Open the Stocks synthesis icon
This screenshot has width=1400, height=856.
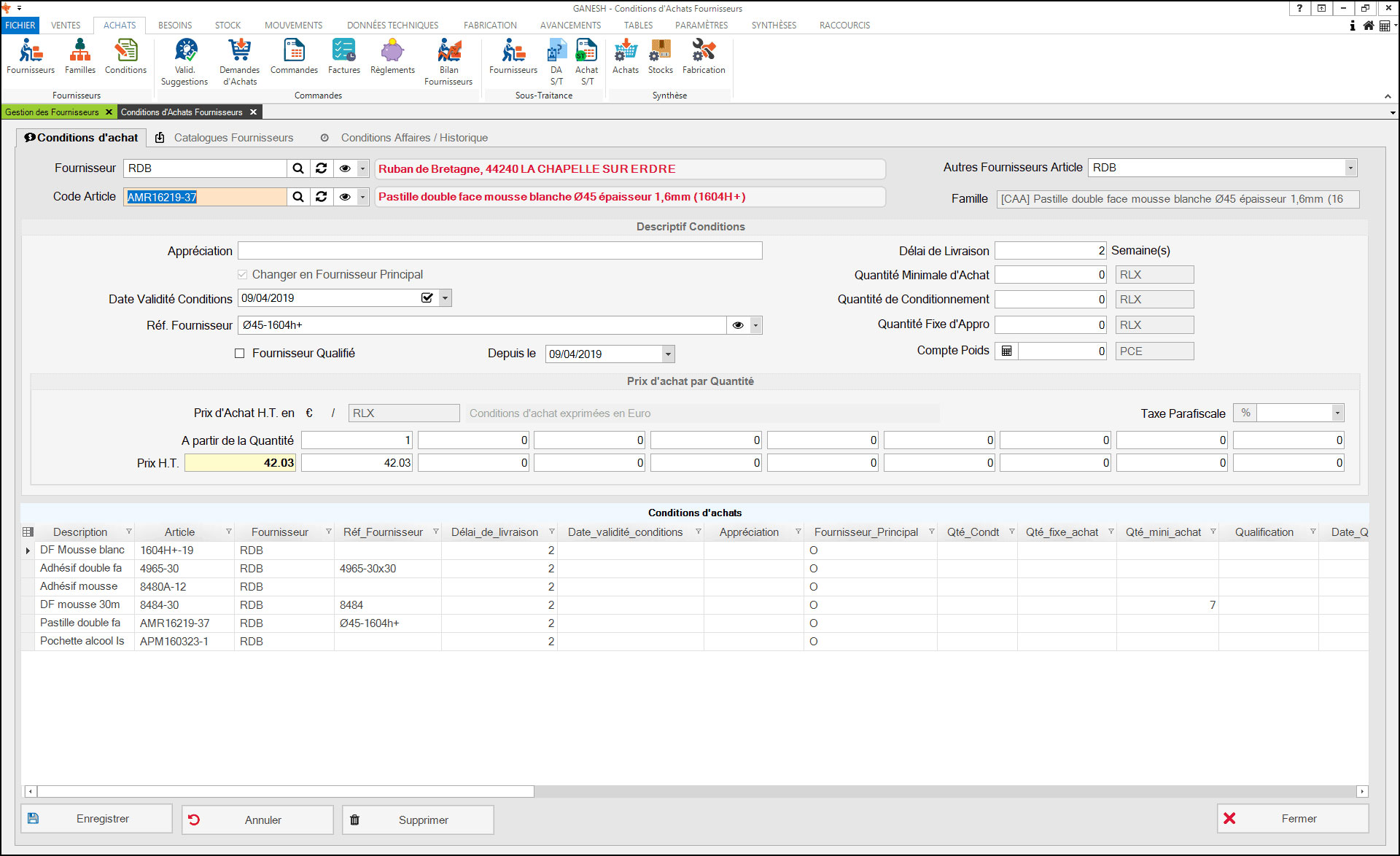point(660,57)
